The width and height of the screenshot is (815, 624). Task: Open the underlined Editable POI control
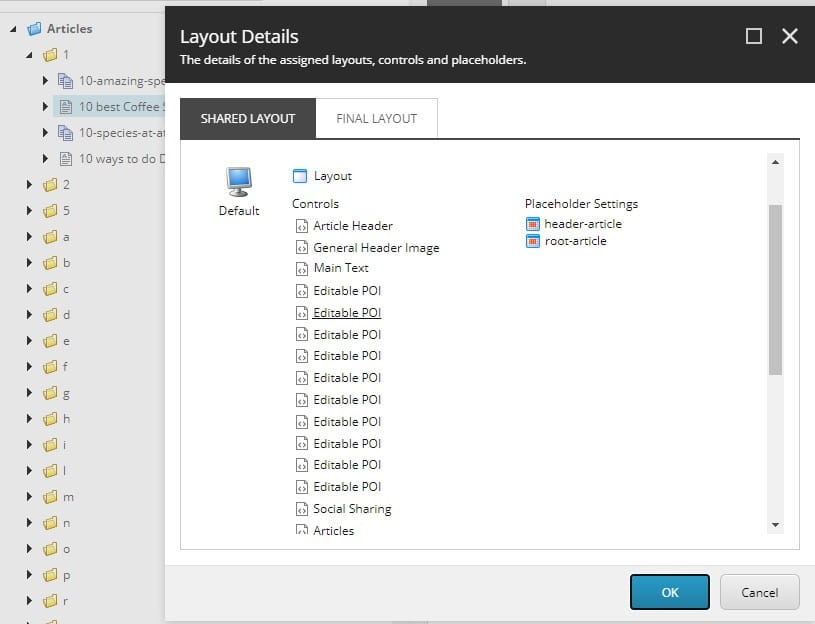(x=347, y=313)
